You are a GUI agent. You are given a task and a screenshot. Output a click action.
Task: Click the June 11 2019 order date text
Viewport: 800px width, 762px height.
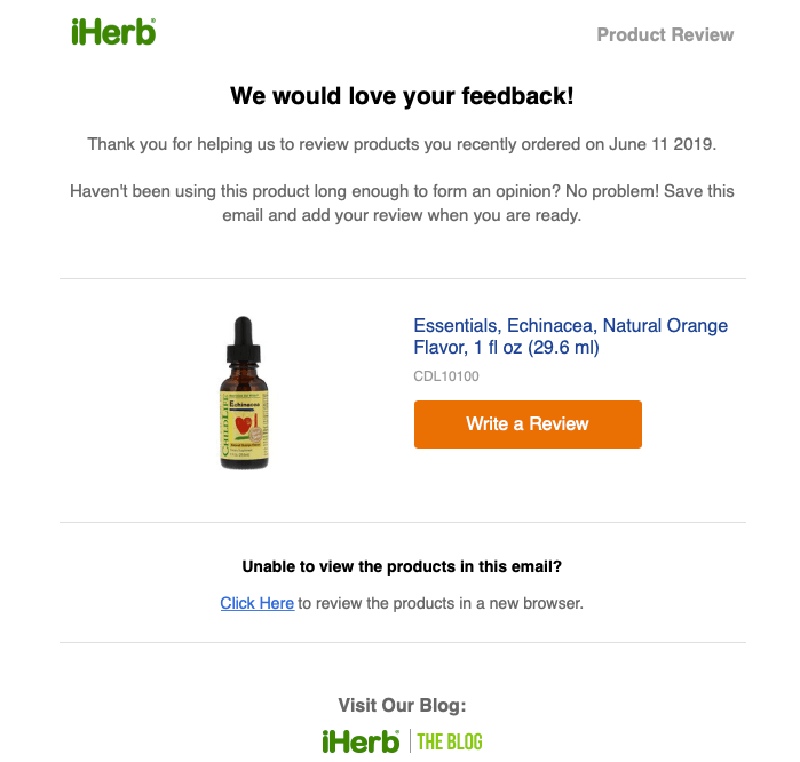[662, 144]
